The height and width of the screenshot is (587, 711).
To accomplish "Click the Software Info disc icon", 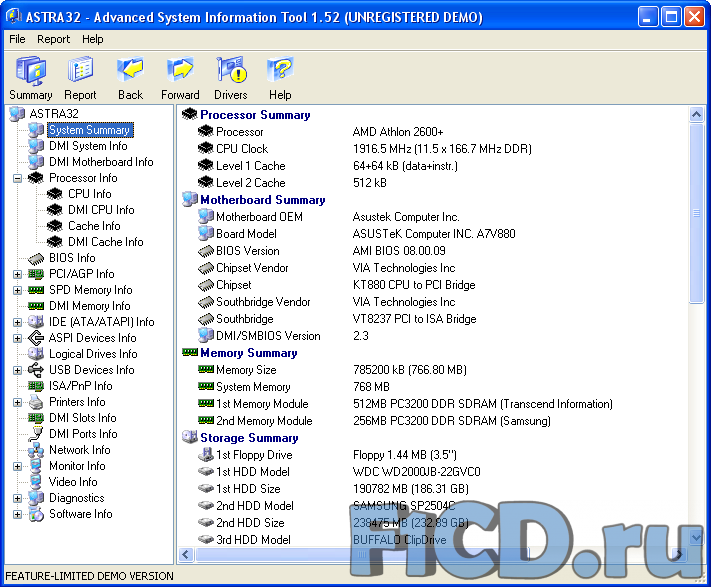I will click(x=36, y=514).
